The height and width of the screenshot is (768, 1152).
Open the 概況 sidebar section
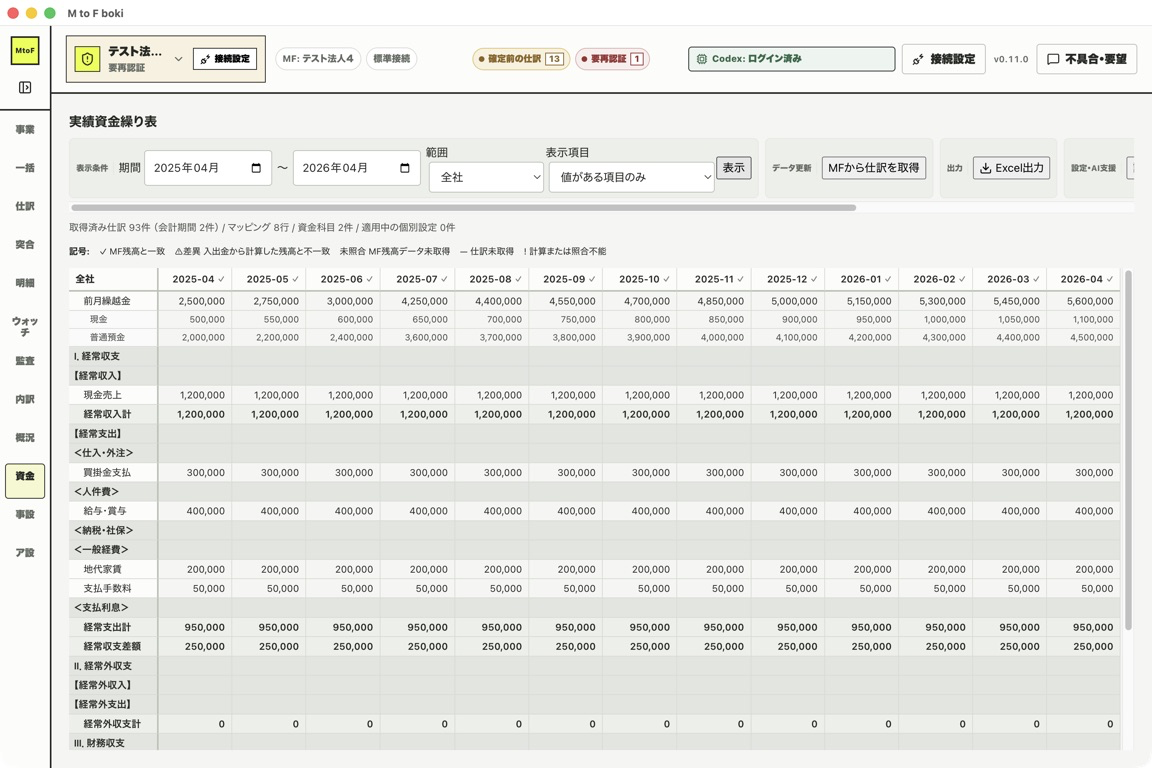(25, 437)
